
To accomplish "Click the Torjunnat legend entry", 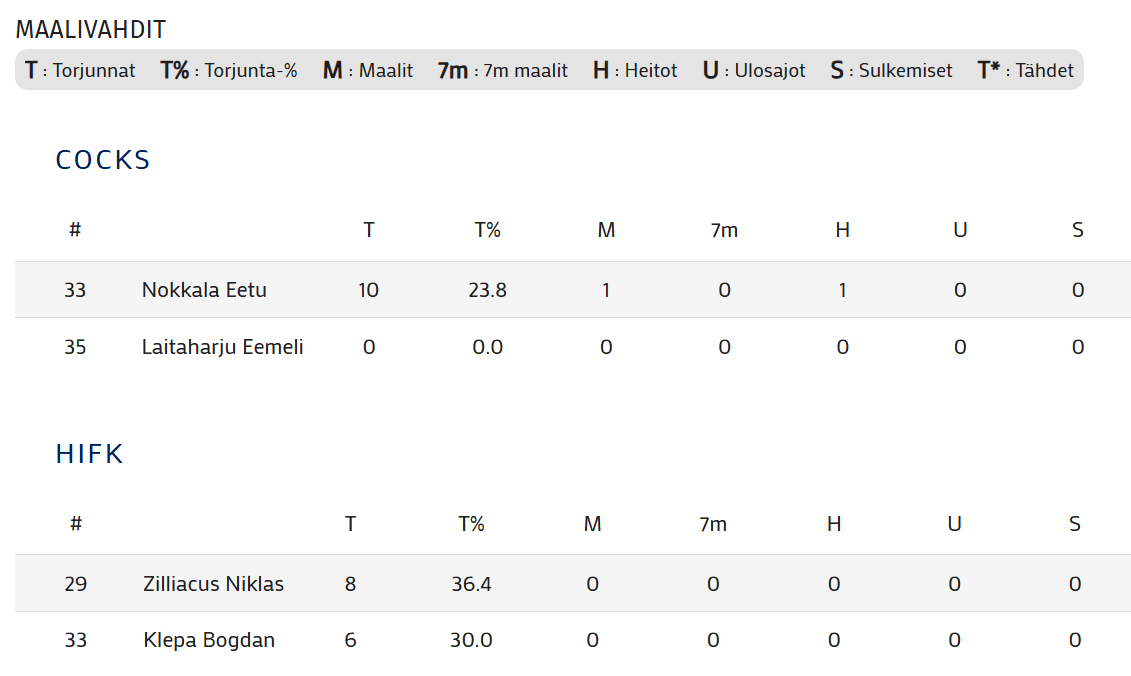I will [80, 70].
